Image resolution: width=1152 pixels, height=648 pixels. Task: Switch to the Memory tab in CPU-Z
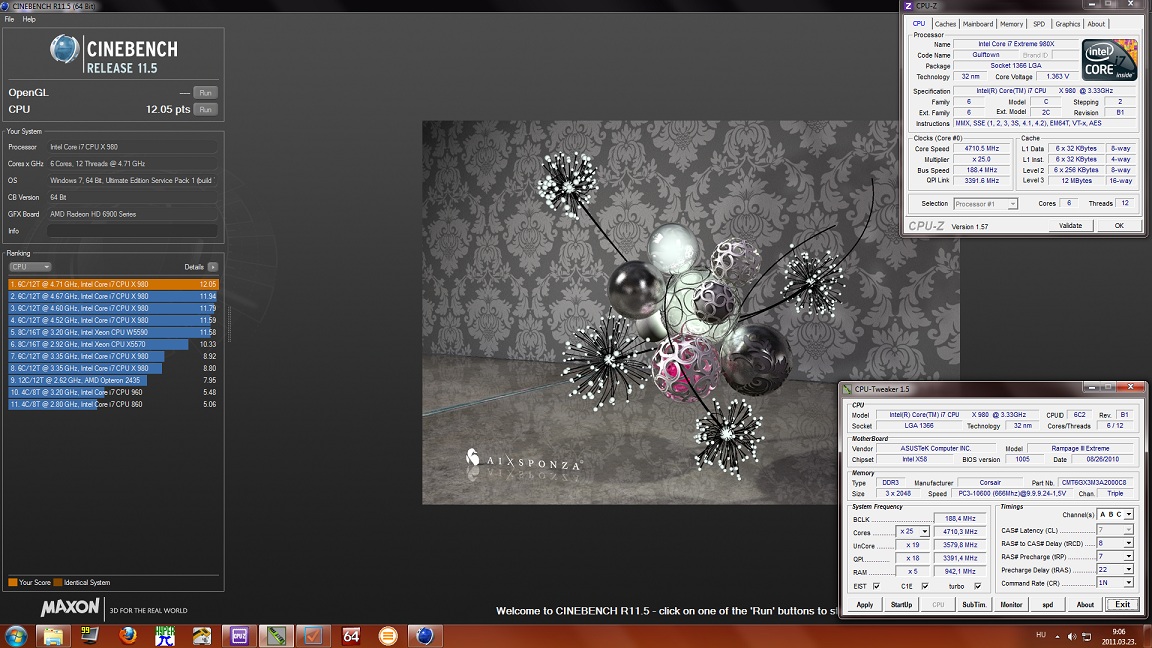pyautogui.click(x=1011, y=24)
